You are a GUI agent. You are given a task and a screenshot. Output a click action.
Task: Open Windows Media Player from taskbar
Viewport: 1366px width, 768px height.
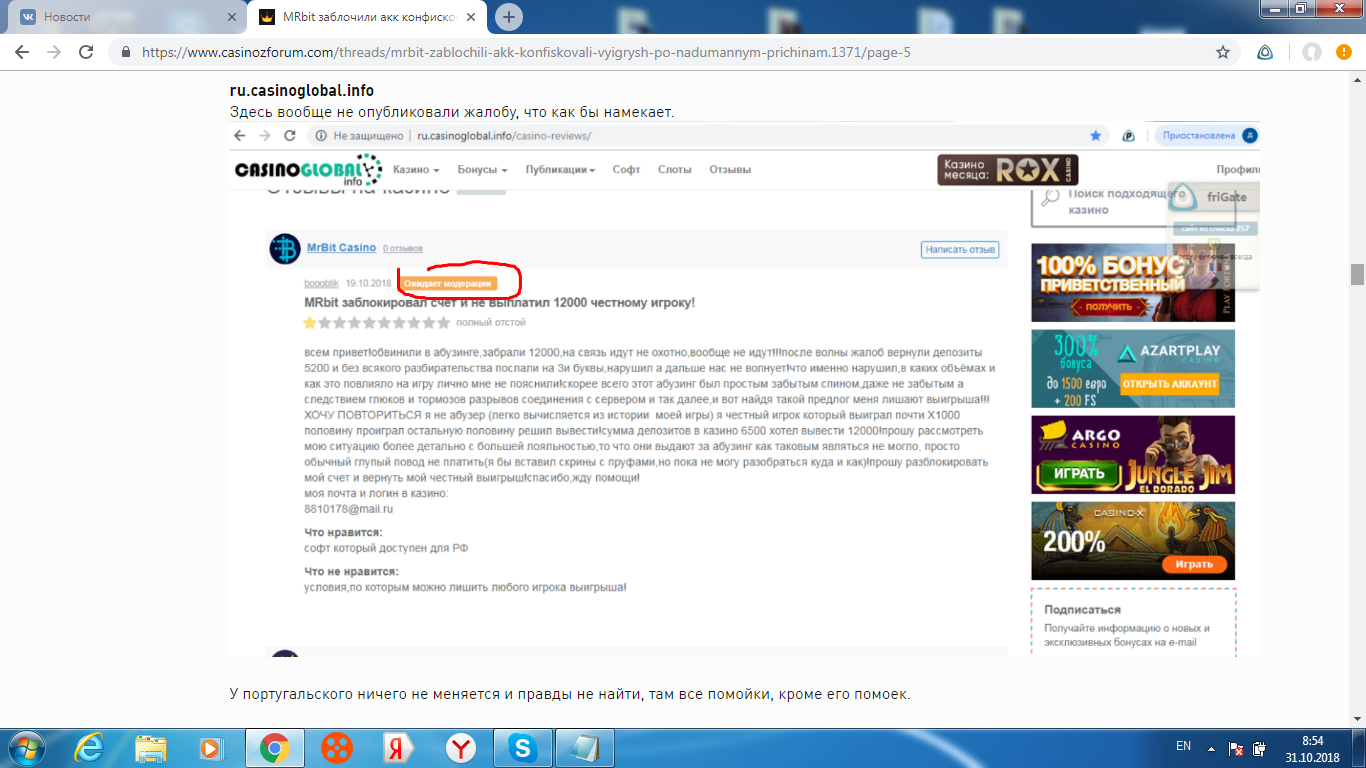(211, 748)
